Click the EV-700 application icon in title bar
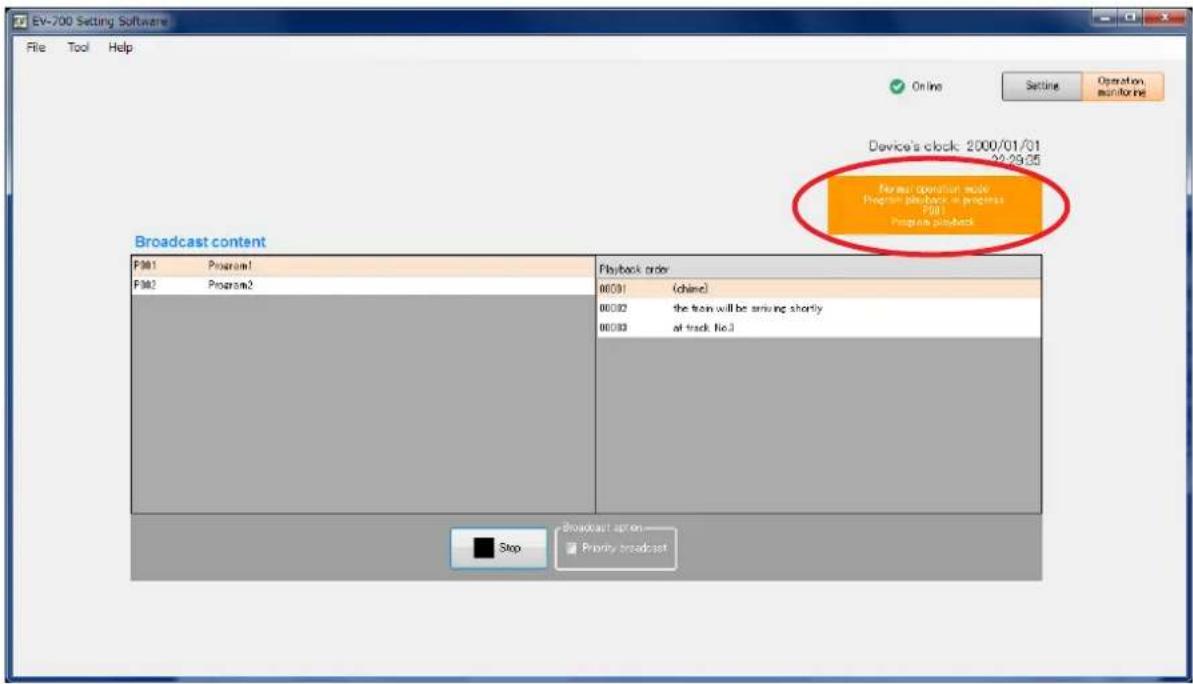 coord(20,21)
